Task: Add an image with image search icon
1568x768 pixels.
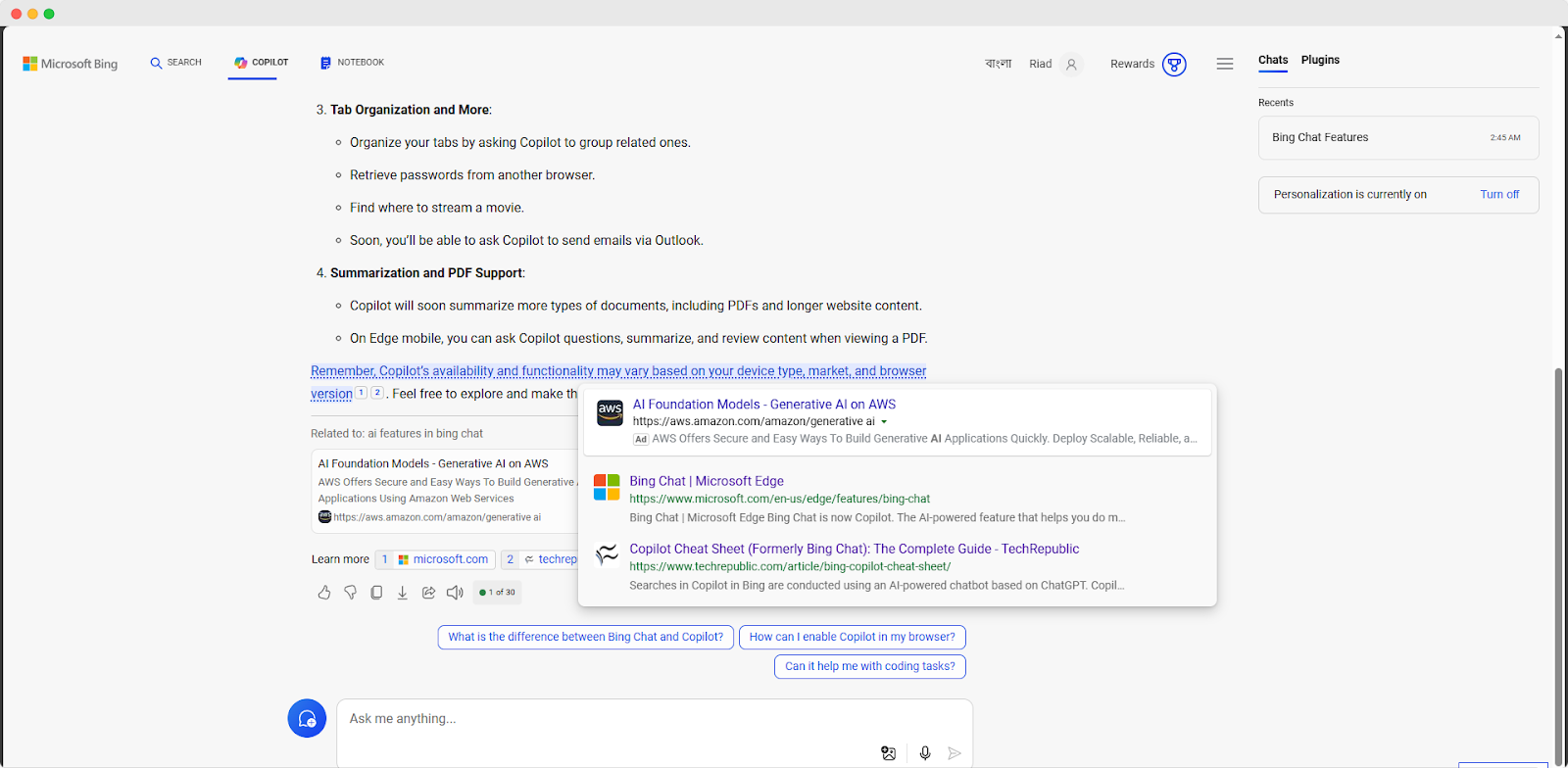Action: (x=888, y=753)
